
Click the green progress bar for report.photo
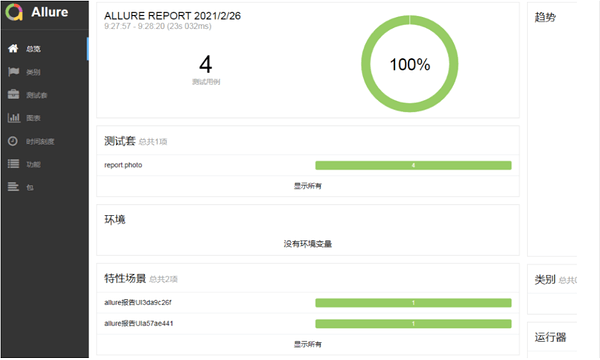[413, 165]
